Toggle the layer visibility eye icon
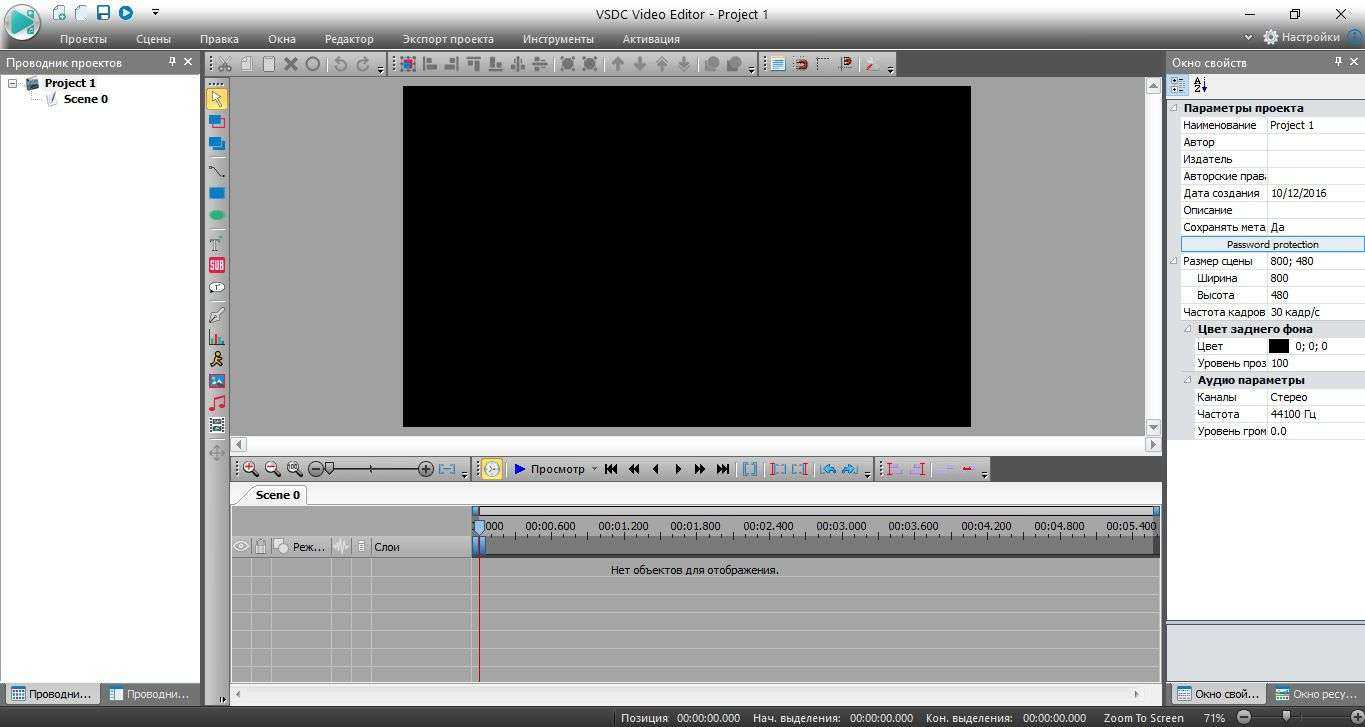 (x=241, y=547)
